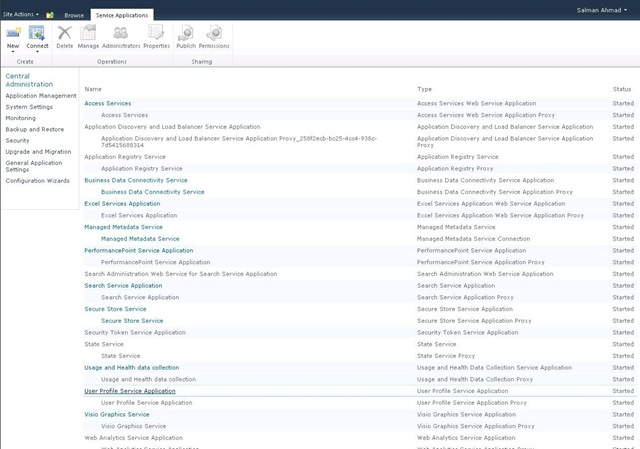
Task: Open Application Management in sidebar
Action: click(41, 96)
